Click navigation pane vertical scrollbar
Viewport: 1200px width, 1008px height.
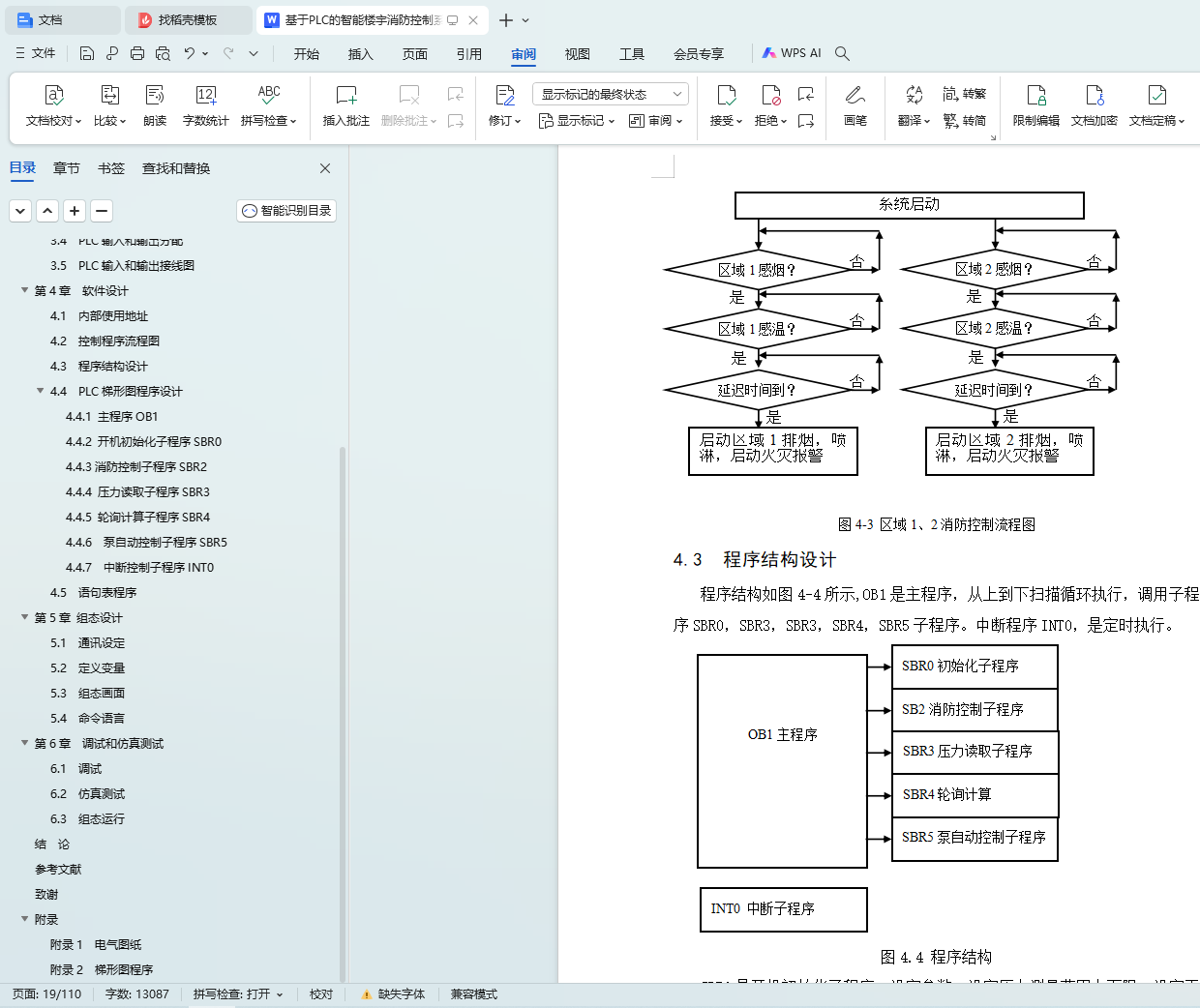[x=343, y=714]
